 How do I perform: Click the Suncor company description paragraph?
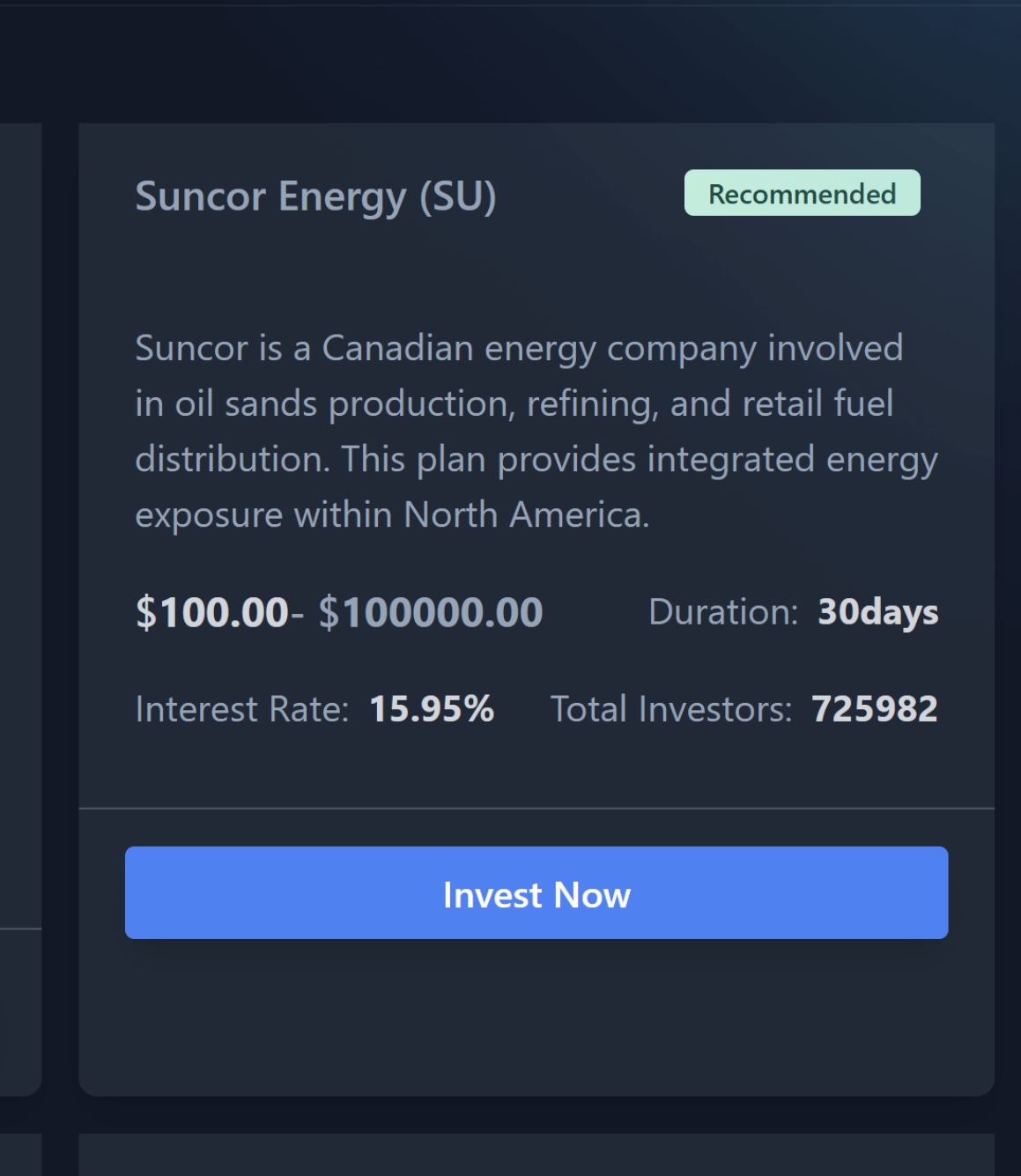(536, 431)
